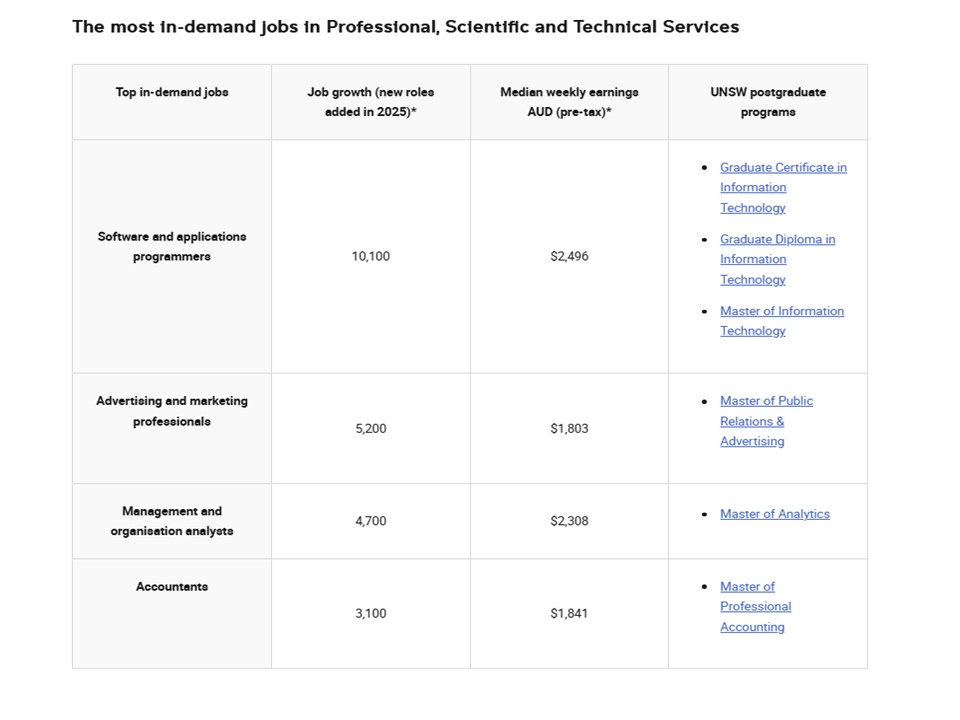Visit the Master of Analytics link
Screen dimensions: 960x720
click(774, 514)
